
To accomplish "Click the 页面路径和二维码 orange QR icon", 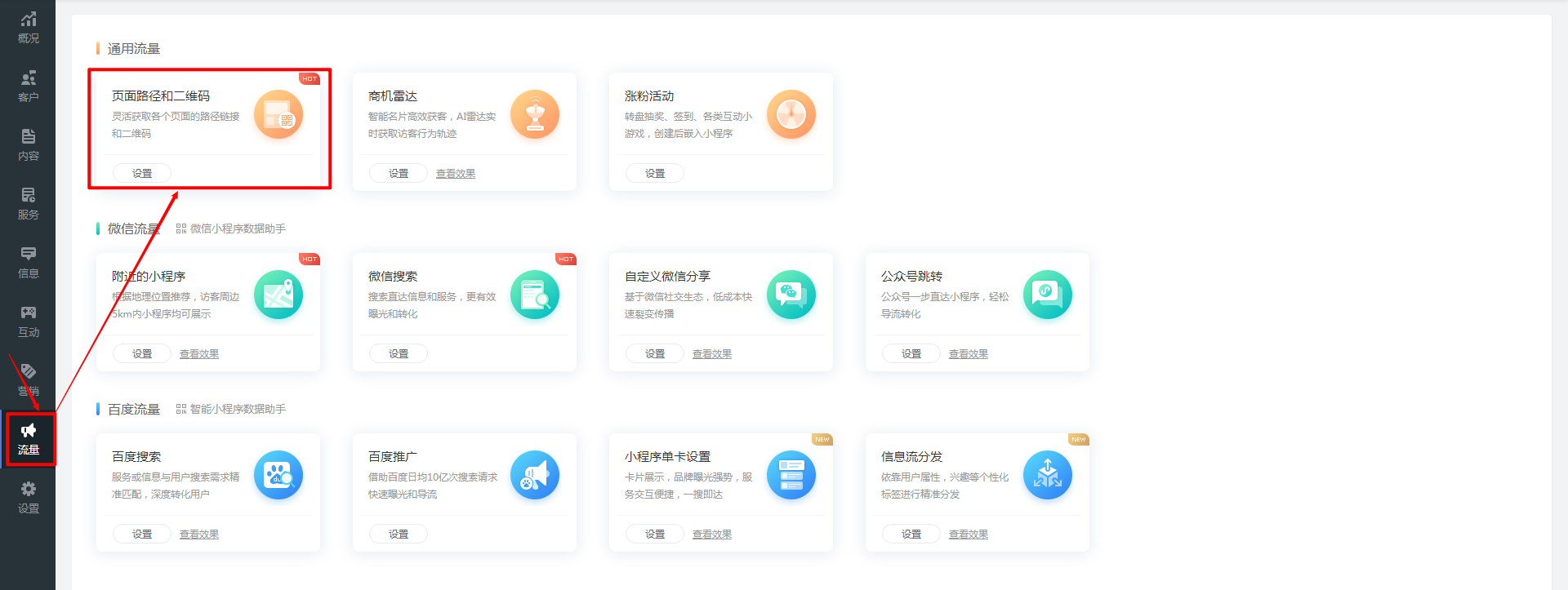I will (x=278, y=114).
